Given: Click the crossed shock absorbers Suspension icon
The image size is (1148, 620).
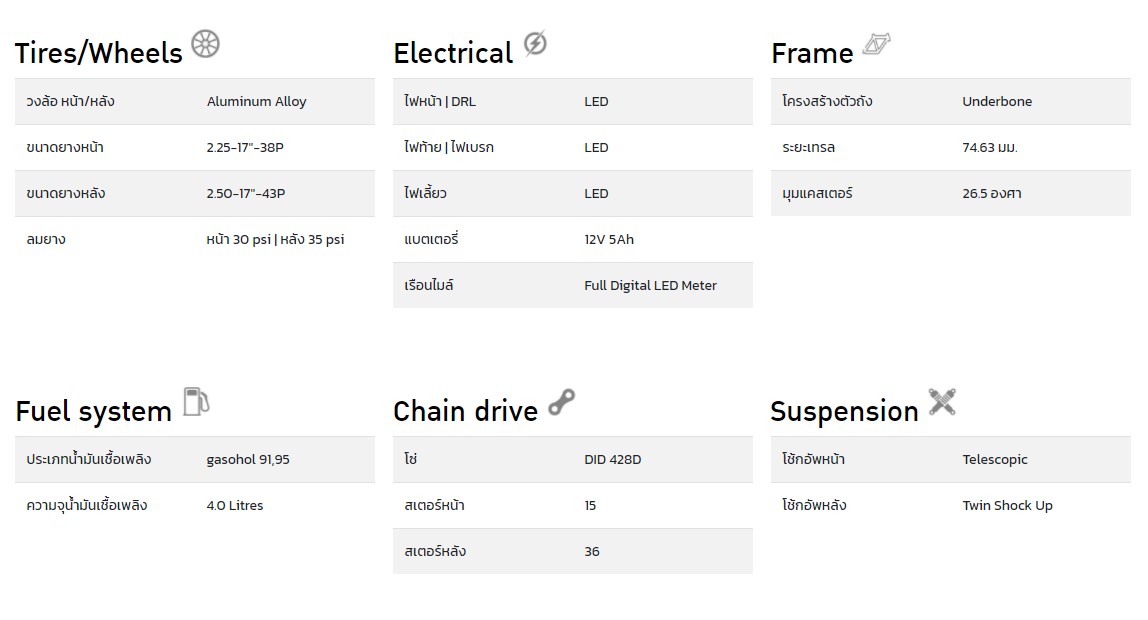Looking at the screenshot, I should [942, 402].
